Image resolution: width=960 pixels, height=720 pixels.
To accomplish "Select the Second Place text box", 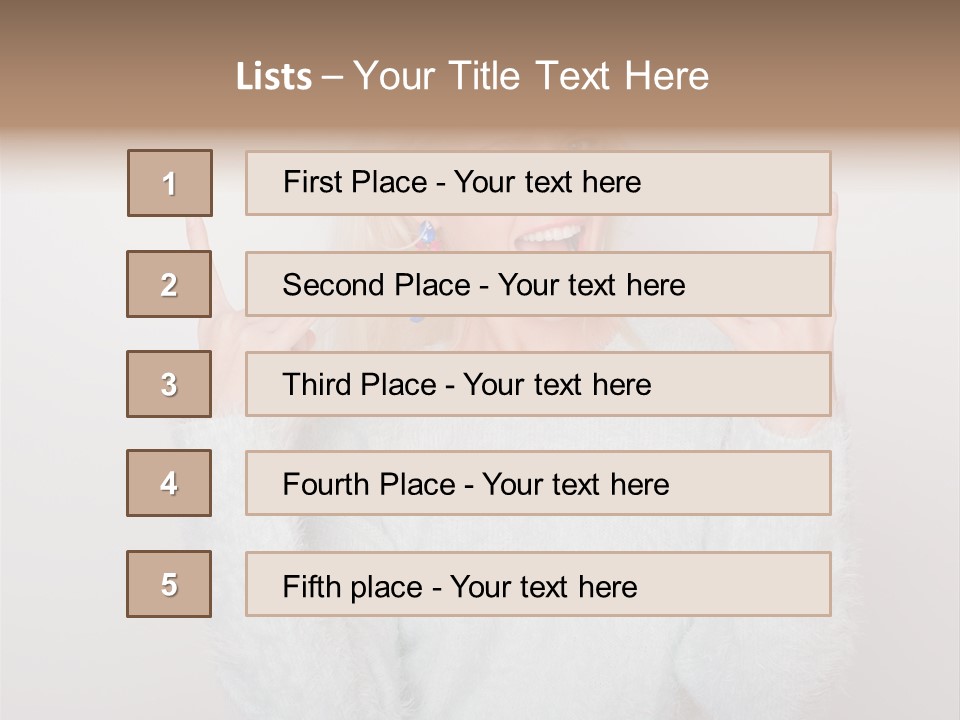I will 538,284.
